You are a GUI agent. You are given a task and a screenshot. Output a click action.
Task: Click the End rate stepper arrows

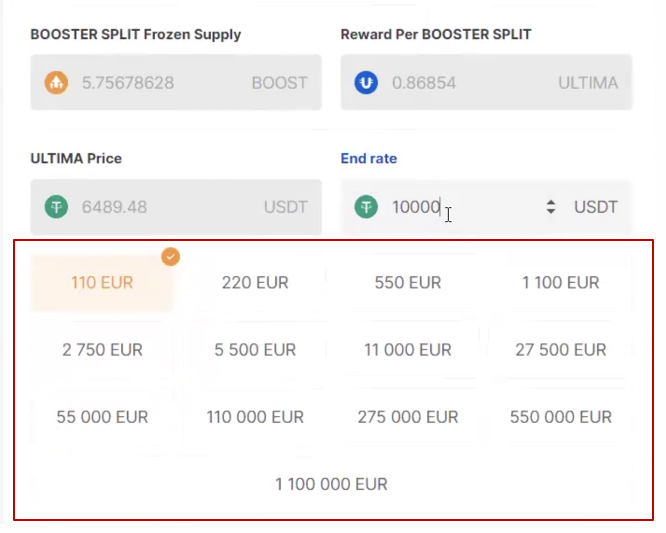(x=550, y=207)
